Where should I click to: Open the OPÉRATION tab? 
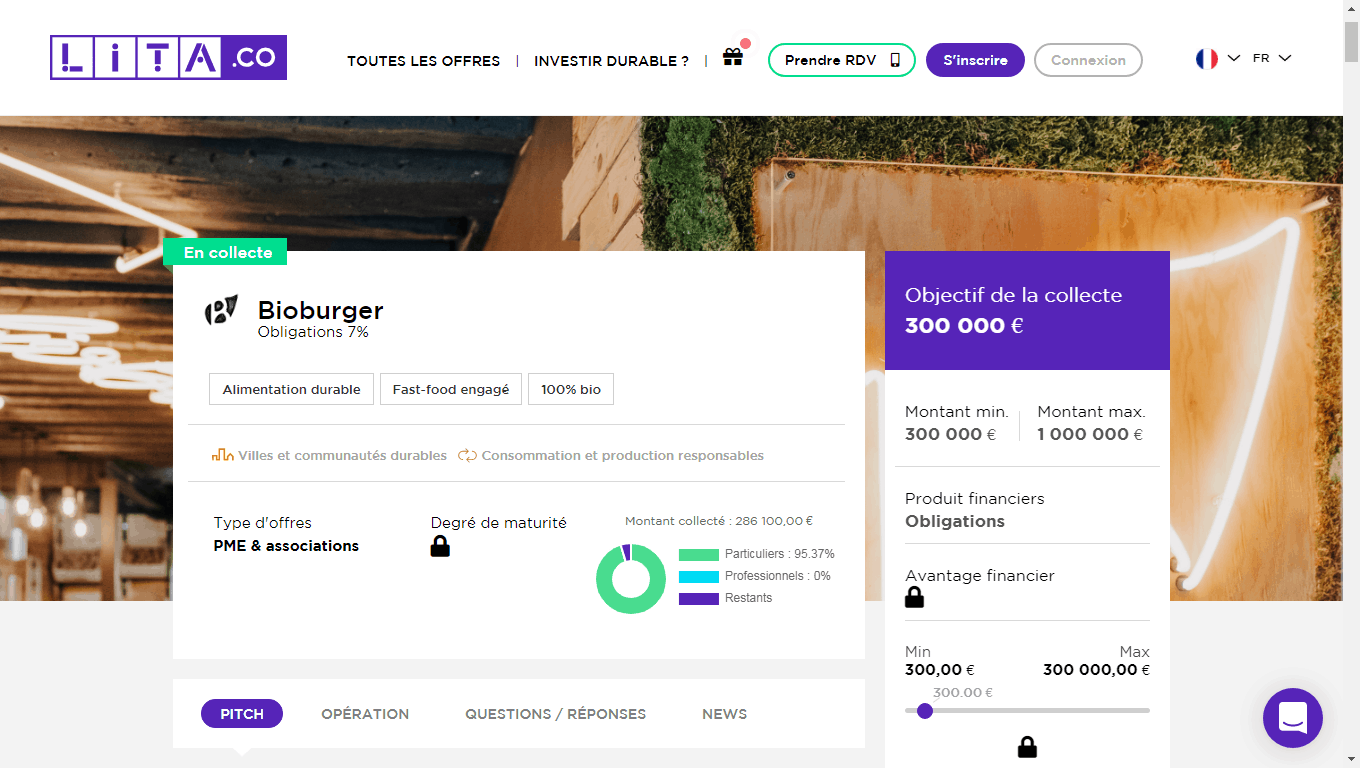point(365,713)
